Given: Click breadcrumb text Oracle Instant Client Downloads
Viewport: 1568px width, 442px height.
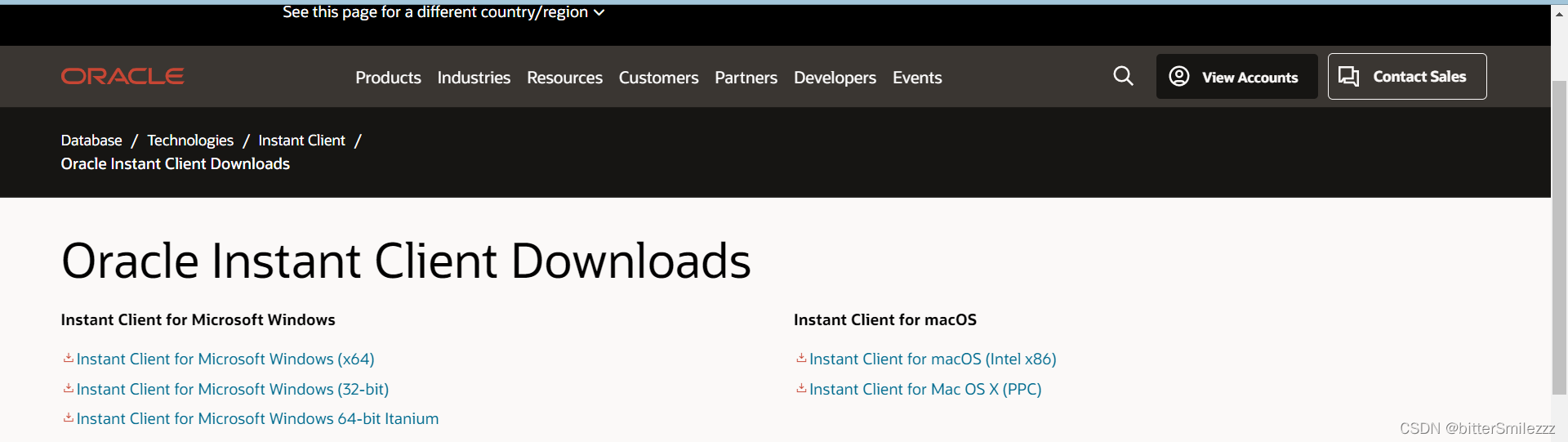Looking at the screenshot, I should click(x=176, y=163).
